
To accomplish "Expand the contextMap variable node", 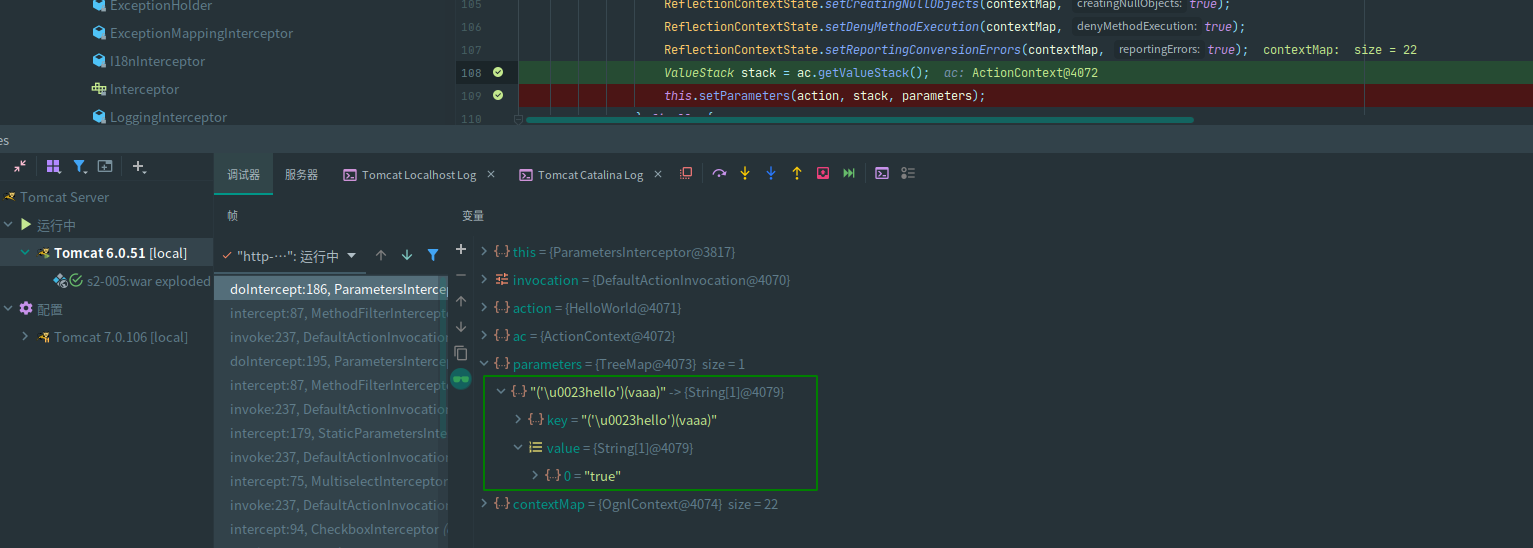I will [485, 504].
